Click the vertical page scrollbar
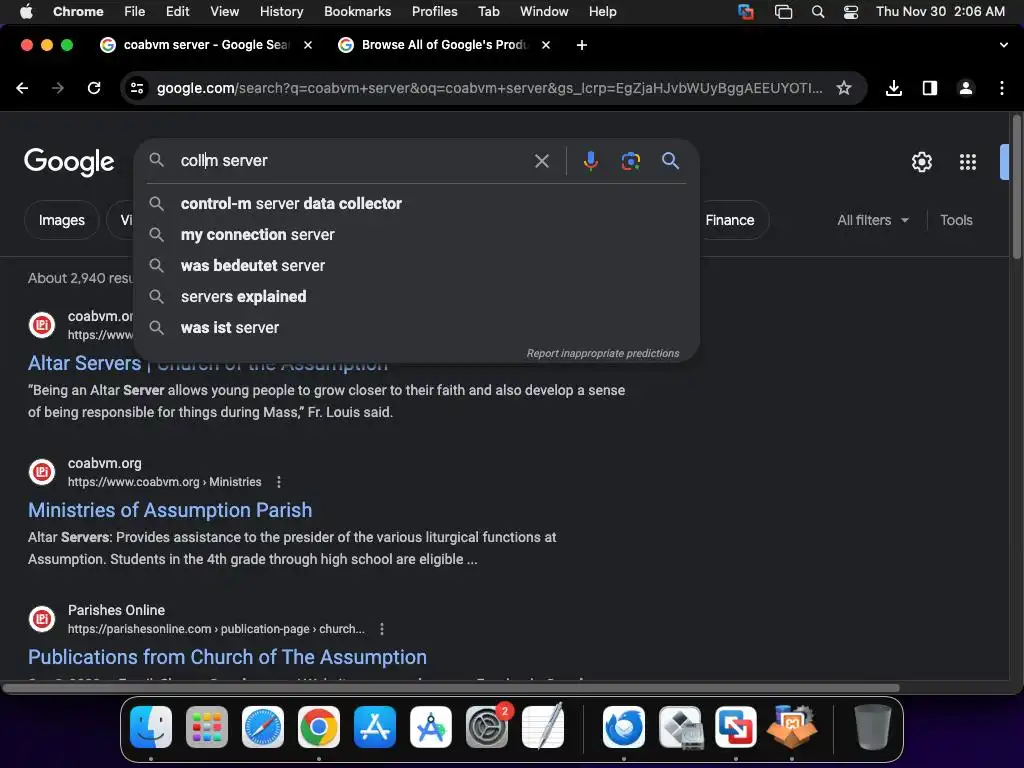This screenshot has width=1024, height=768. [1016, 186]
